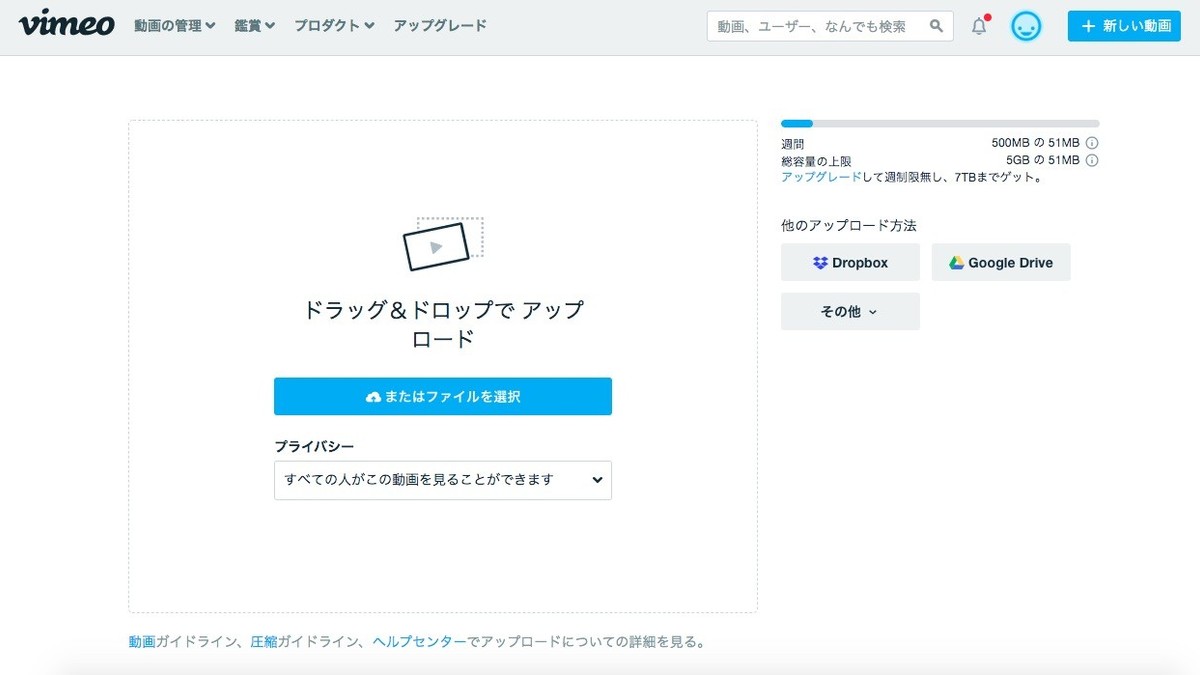Screen dimensions: 1200x675
Task: Click the video drag-and-drop illustration icon
Action: [x=442, y=244]
